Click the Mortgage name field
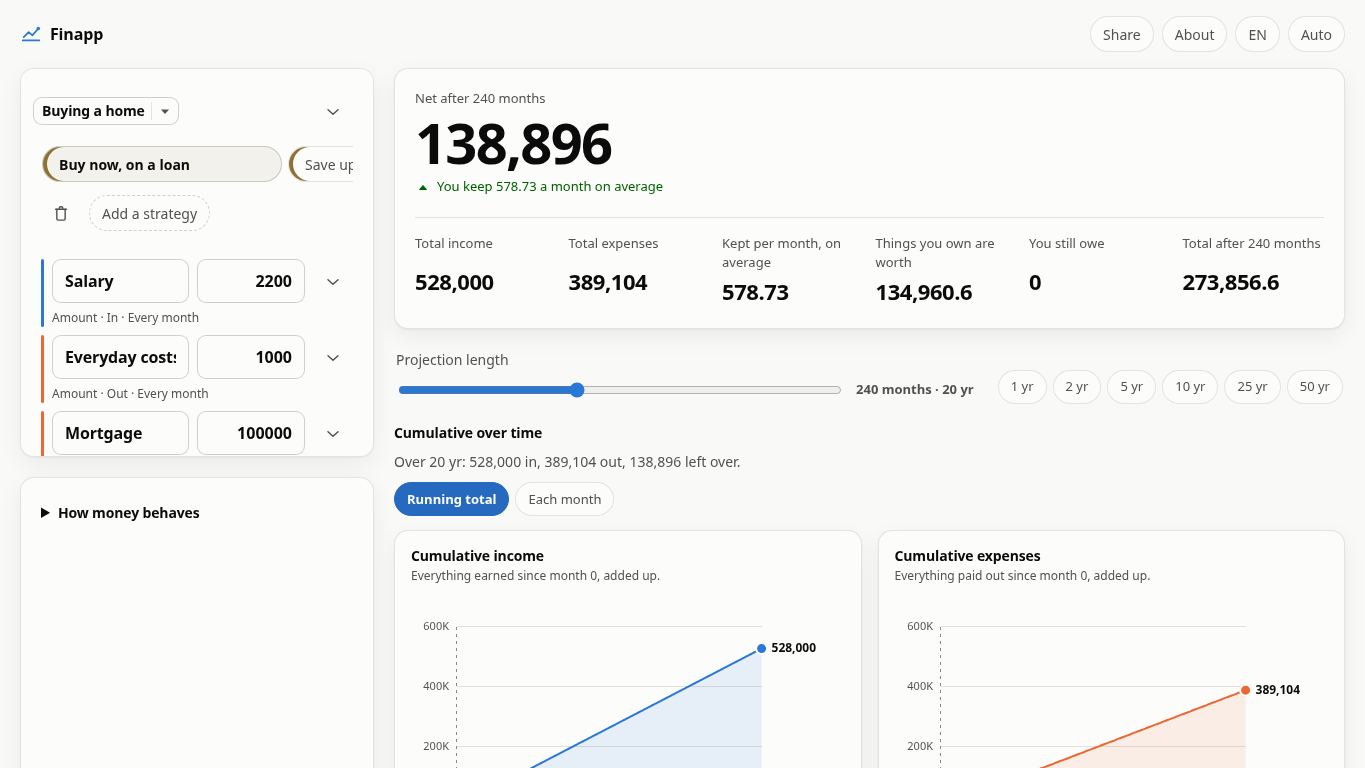 click(120, 433)
